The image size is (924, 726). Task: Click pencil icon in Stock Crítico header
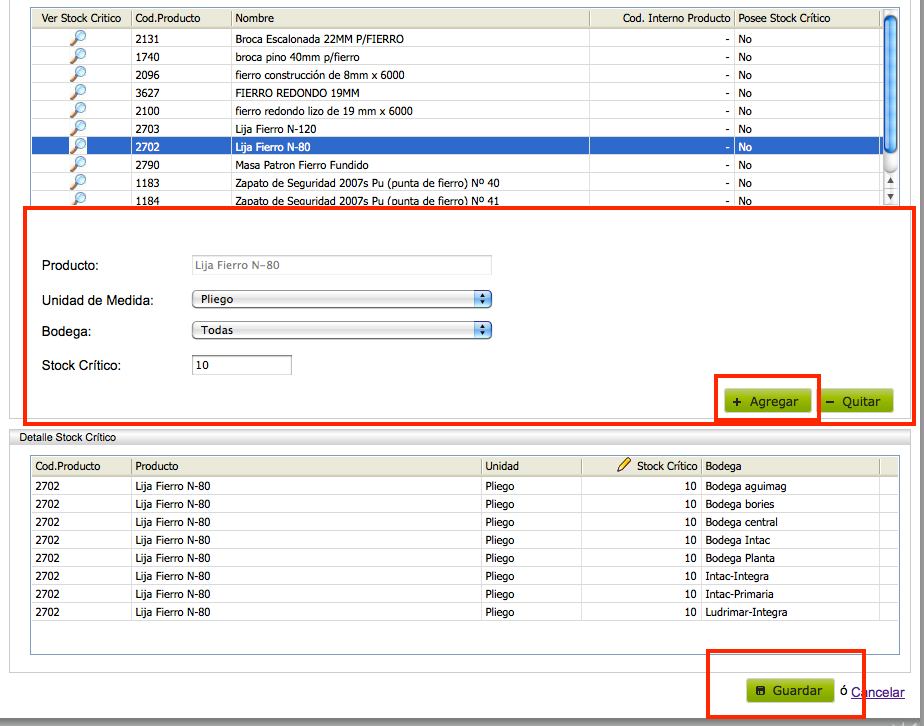coord(623,465)
